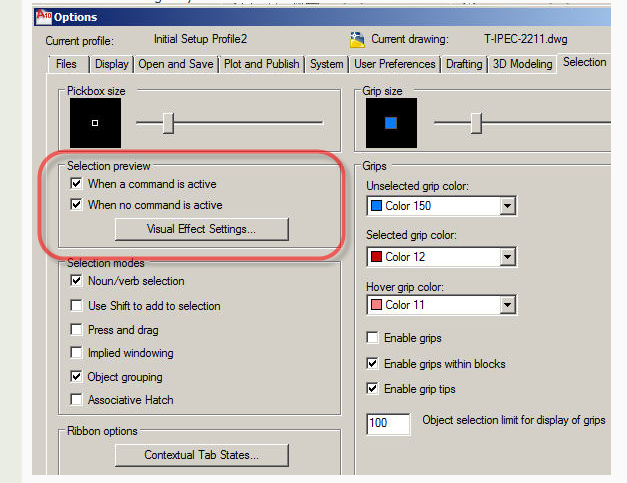Click the pink Color 11 swatch
627x483 pixels.
377,305
